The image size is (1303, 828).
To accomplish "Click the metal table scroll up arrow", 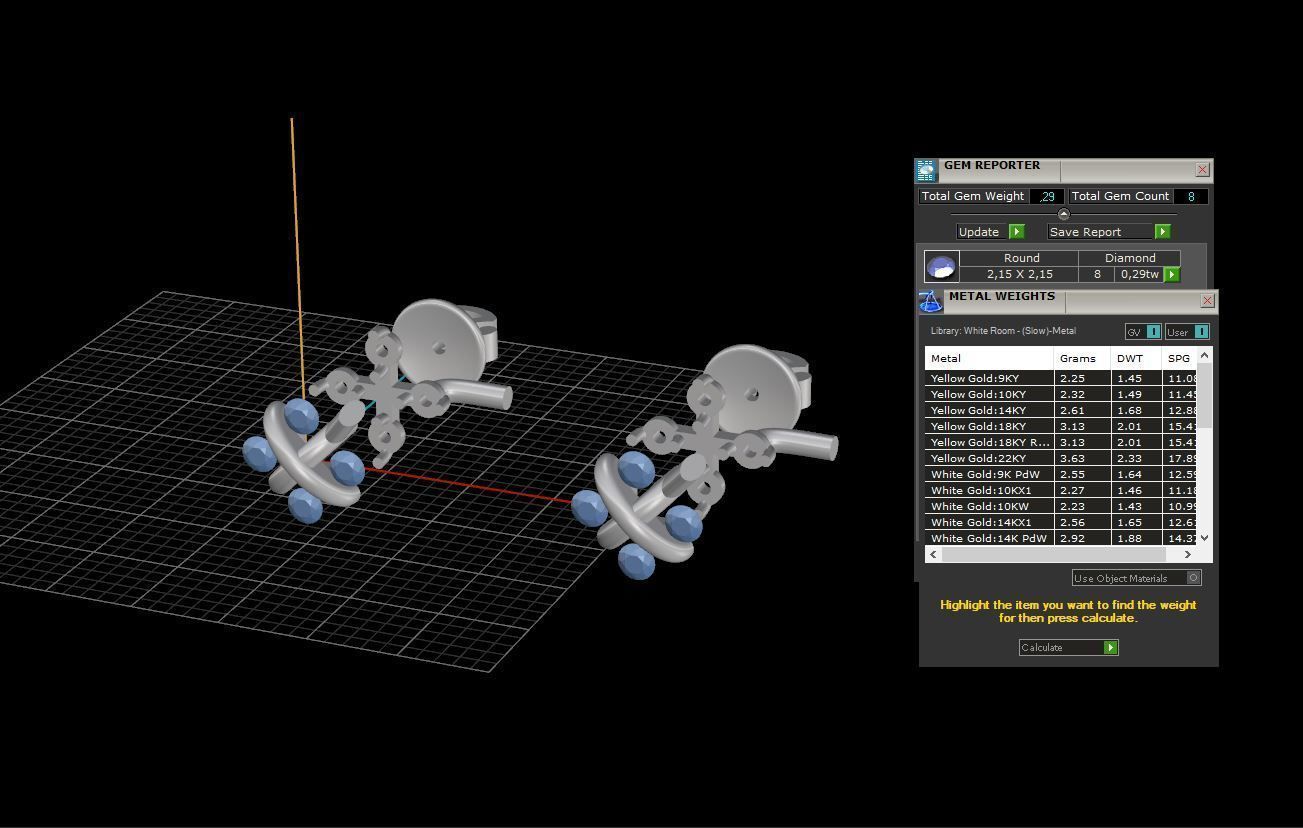I will coord(1204,355).
